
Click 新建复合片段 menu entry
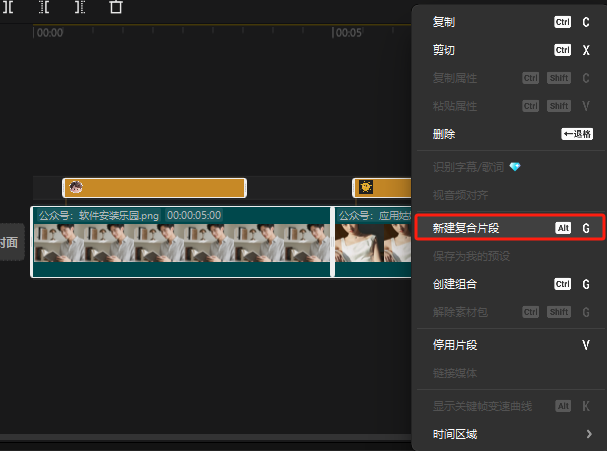coord(466,229)
